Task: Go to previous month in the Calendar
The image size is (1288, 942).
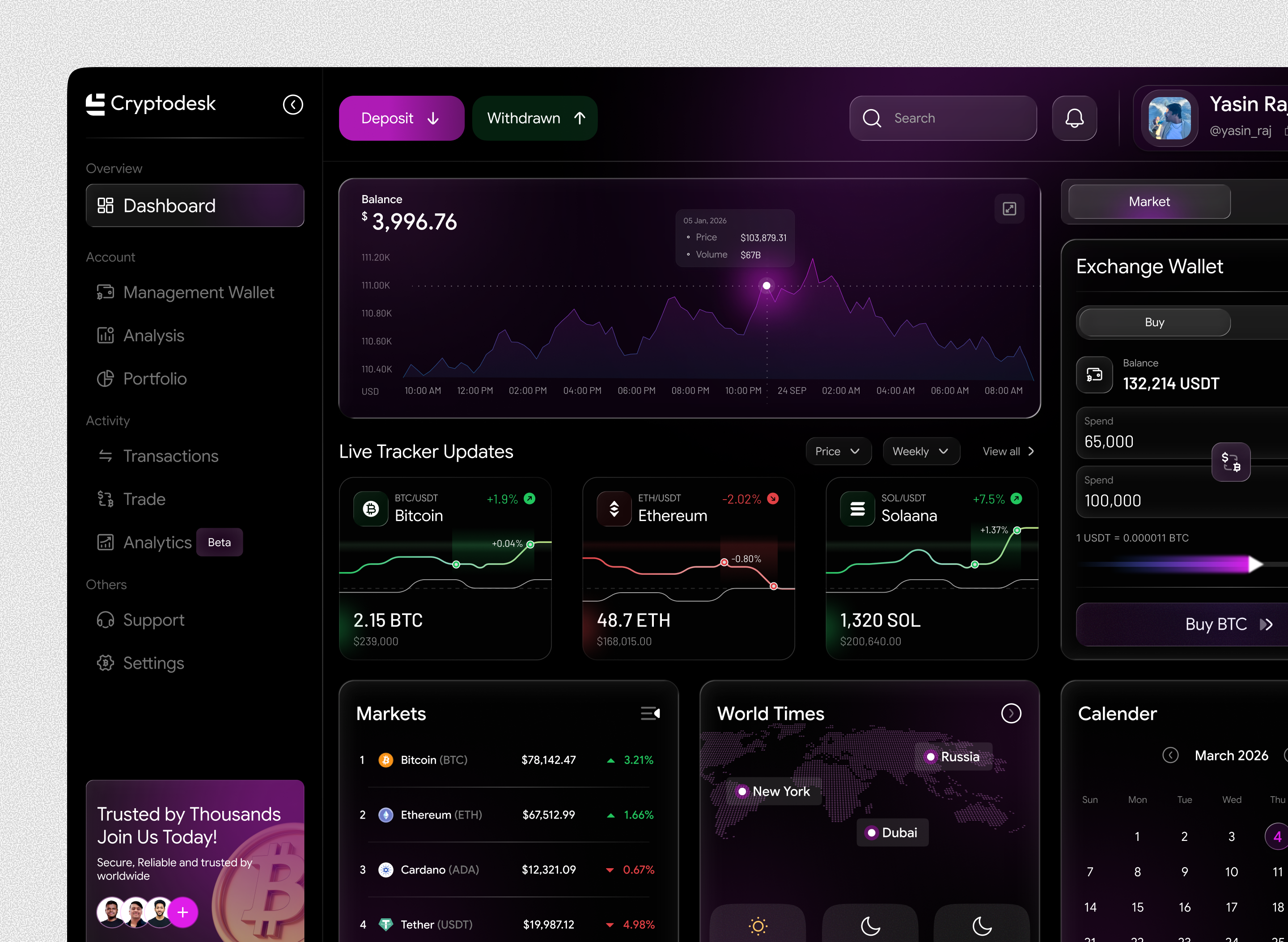Action: point(1170,755)
